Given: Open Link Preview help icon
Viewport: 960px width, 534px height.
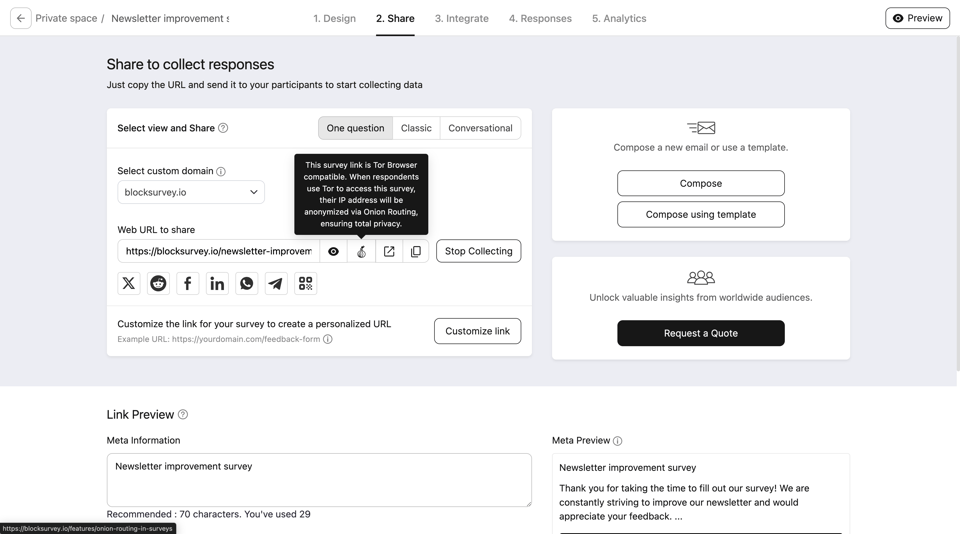Looking at the screenshot, I should click(x=182, y=415).
